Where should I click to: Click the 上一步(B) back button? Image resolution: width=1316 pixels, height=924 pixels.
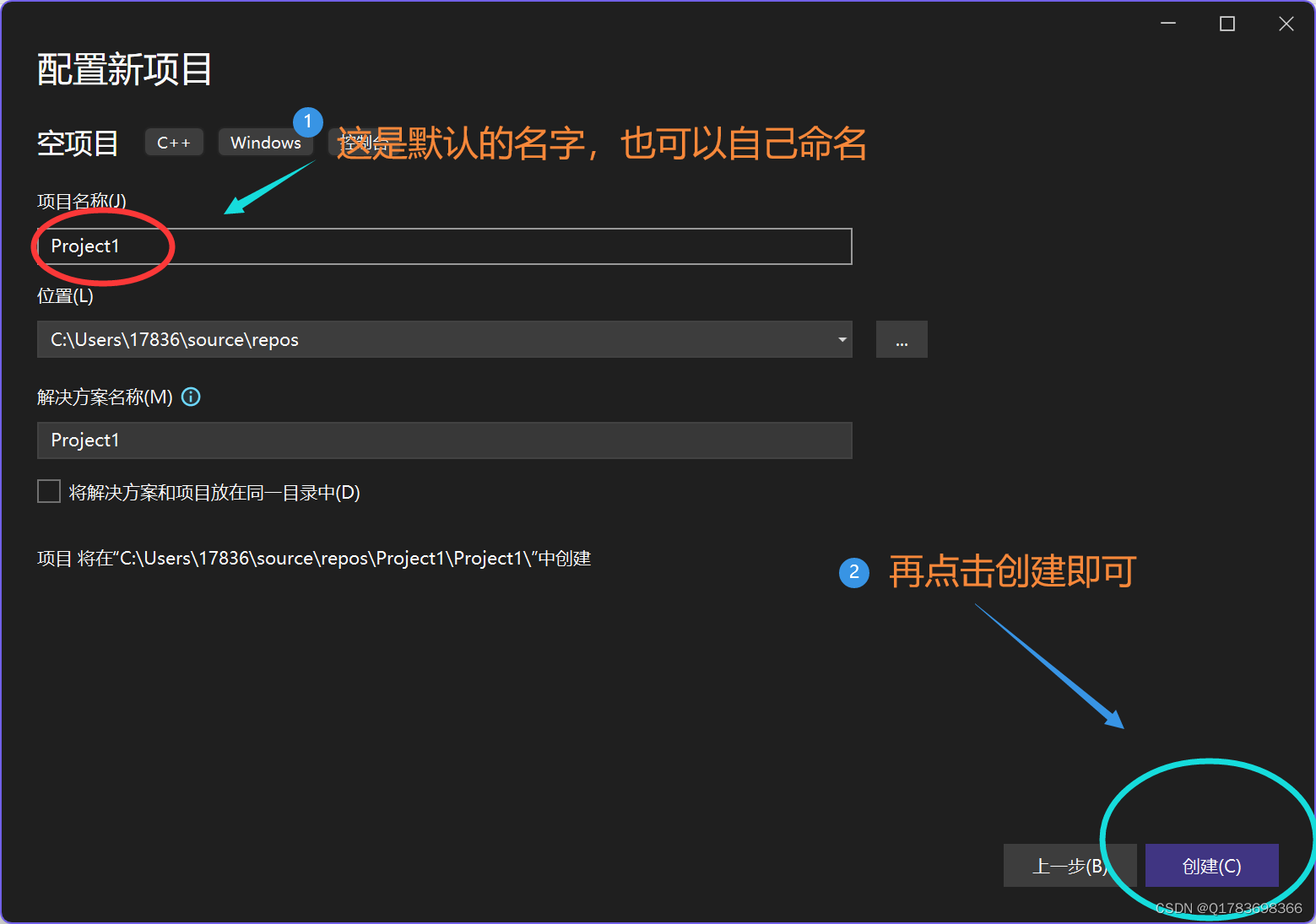[x=1070, y=866]
